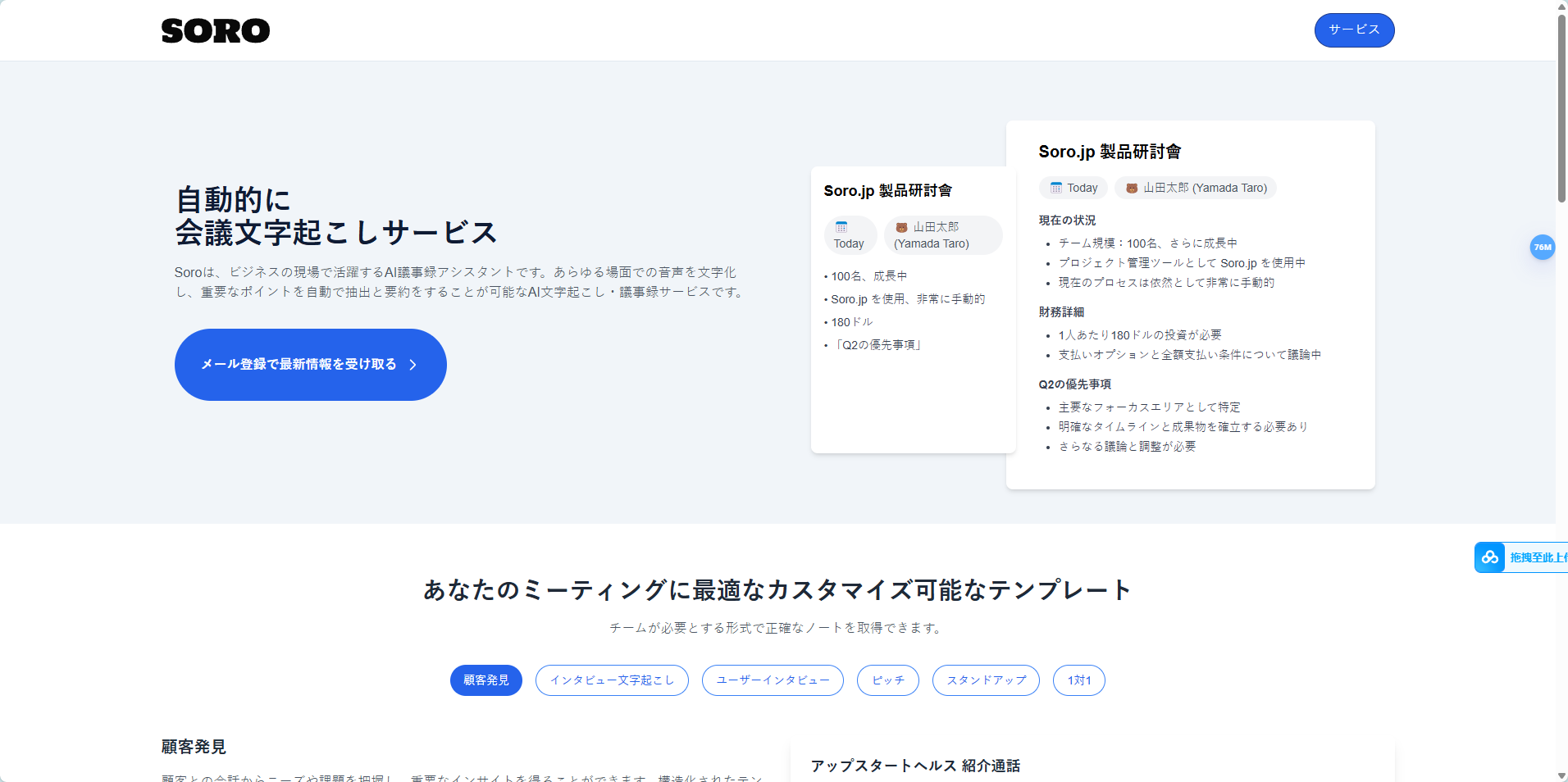This screenshot has height=782, width=1568.
Task: Click the bear avatar icon in small card
Action: pyautogui.click(x=901, y=227)
